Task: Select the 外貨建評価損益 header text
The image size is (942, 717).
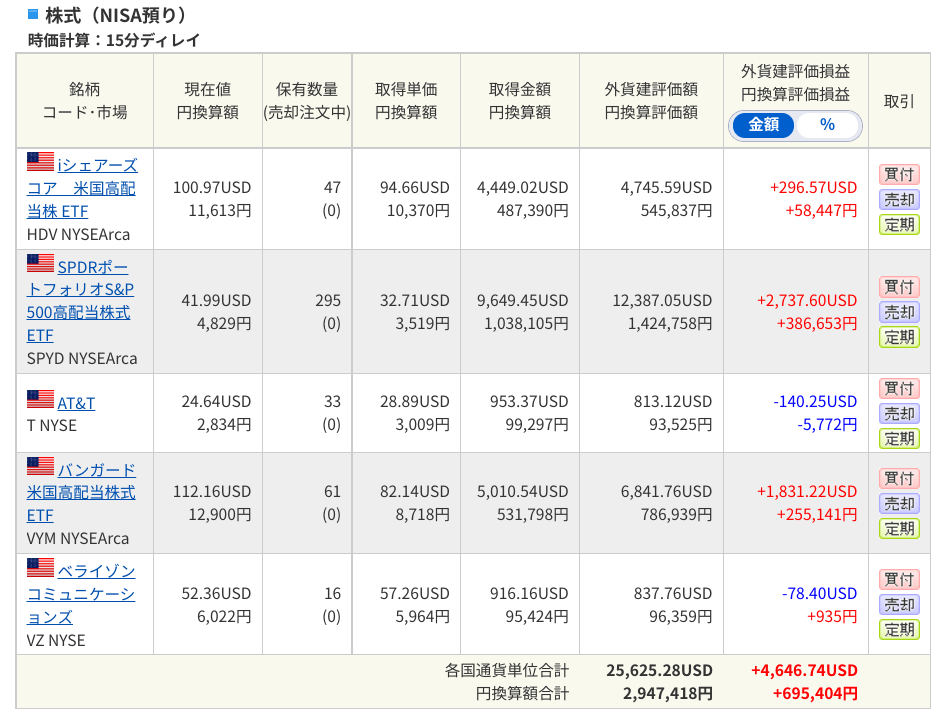Action: click(x=795, y=72)
